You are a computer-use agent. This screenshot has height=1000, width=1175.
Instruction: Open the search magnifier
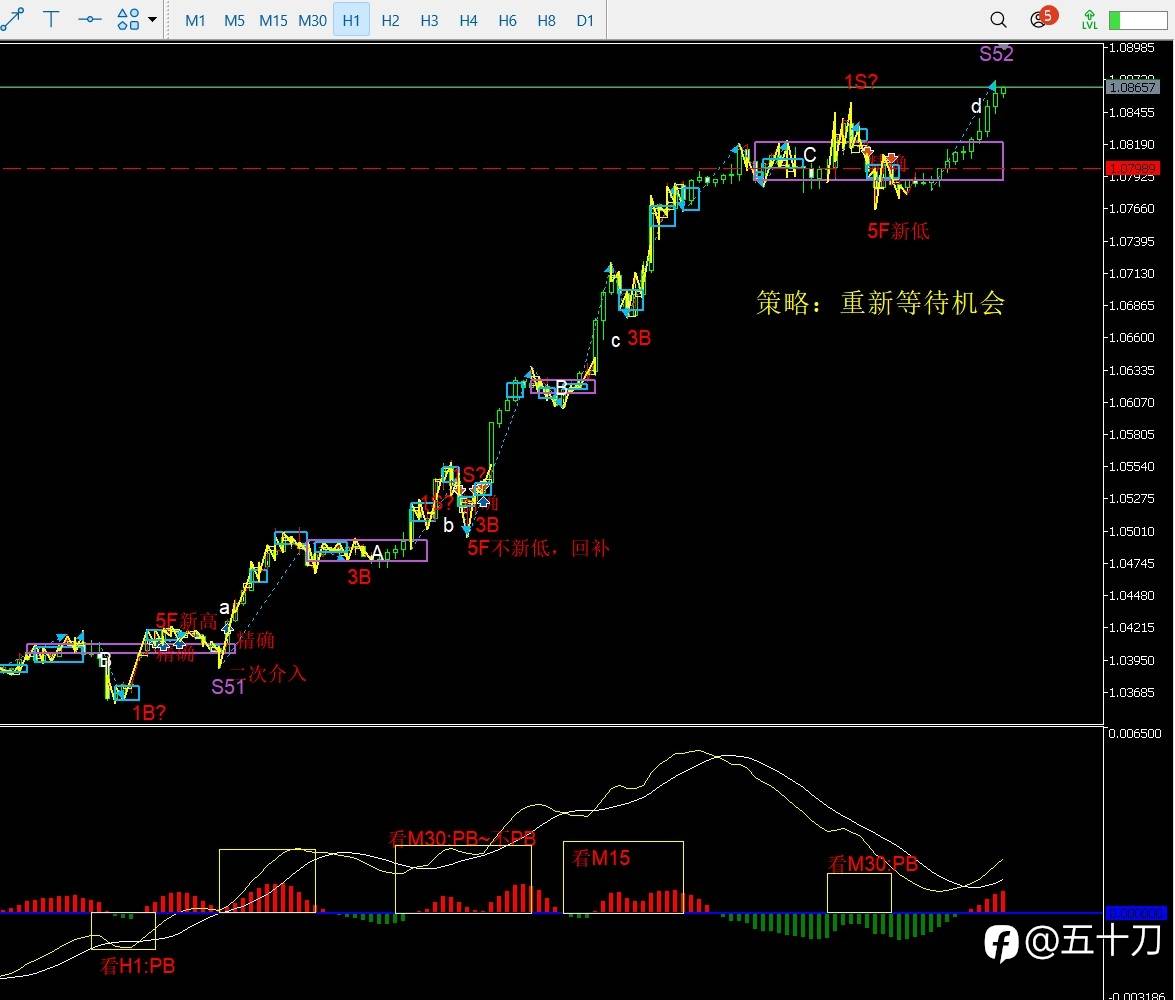(x=998, y=19)
